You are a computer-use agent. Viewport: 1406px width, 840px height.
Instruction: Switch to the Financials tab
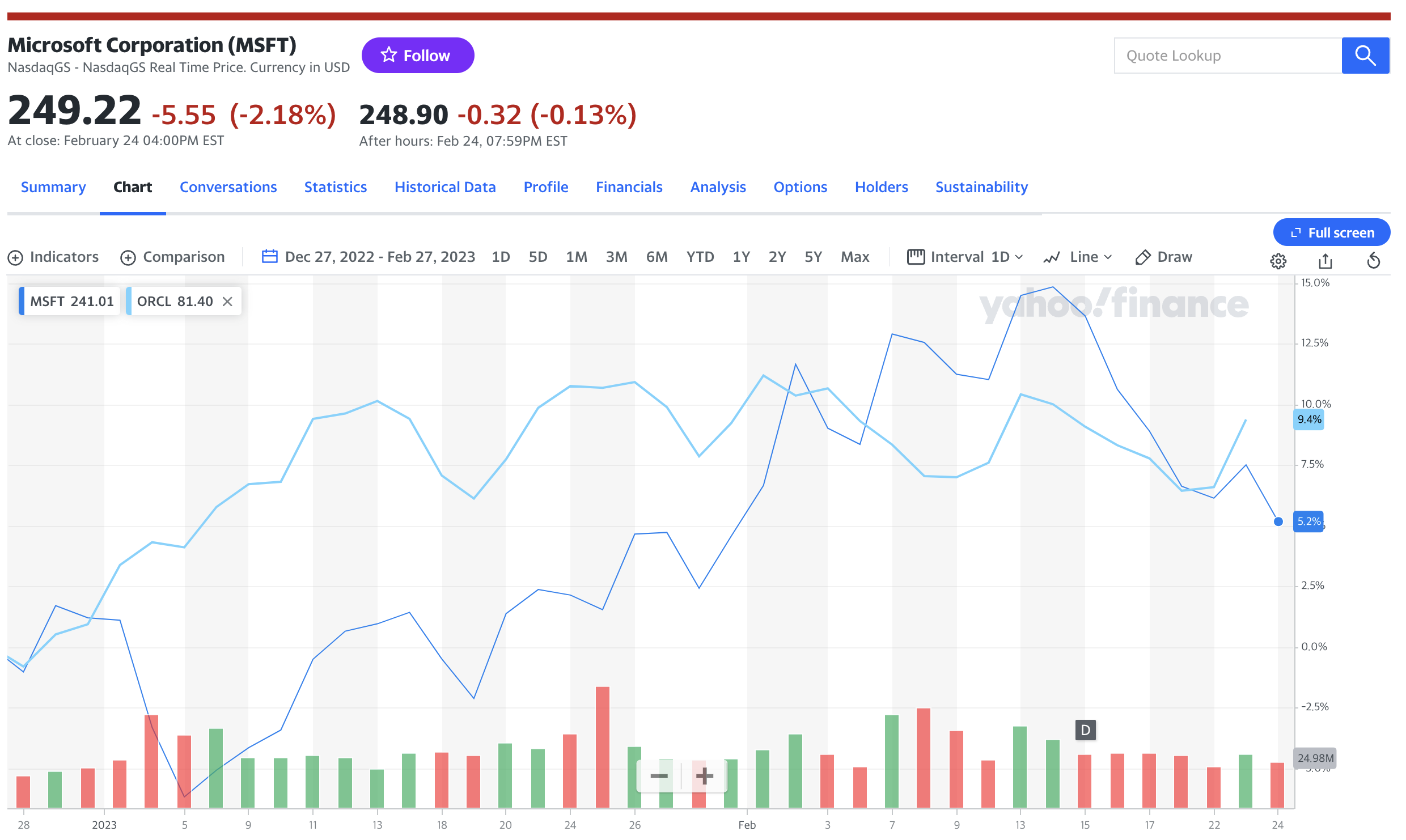coord(629,187)
